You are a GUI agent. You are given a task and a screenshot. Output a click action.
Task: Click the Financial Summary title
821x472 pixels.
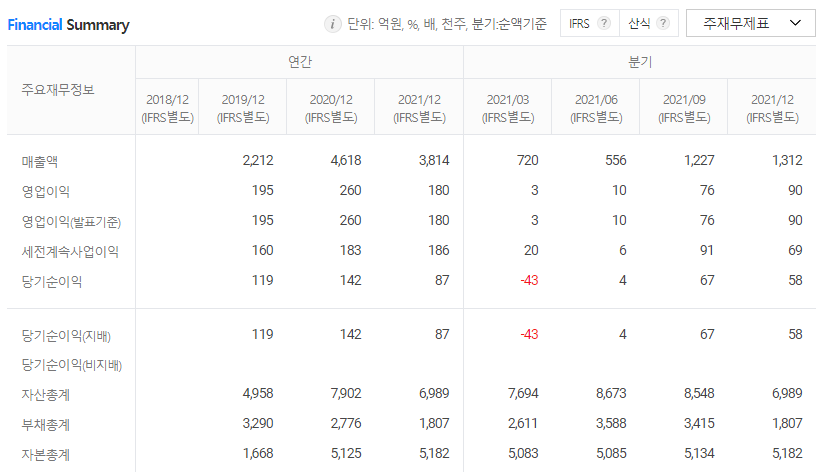pos(68,25)
